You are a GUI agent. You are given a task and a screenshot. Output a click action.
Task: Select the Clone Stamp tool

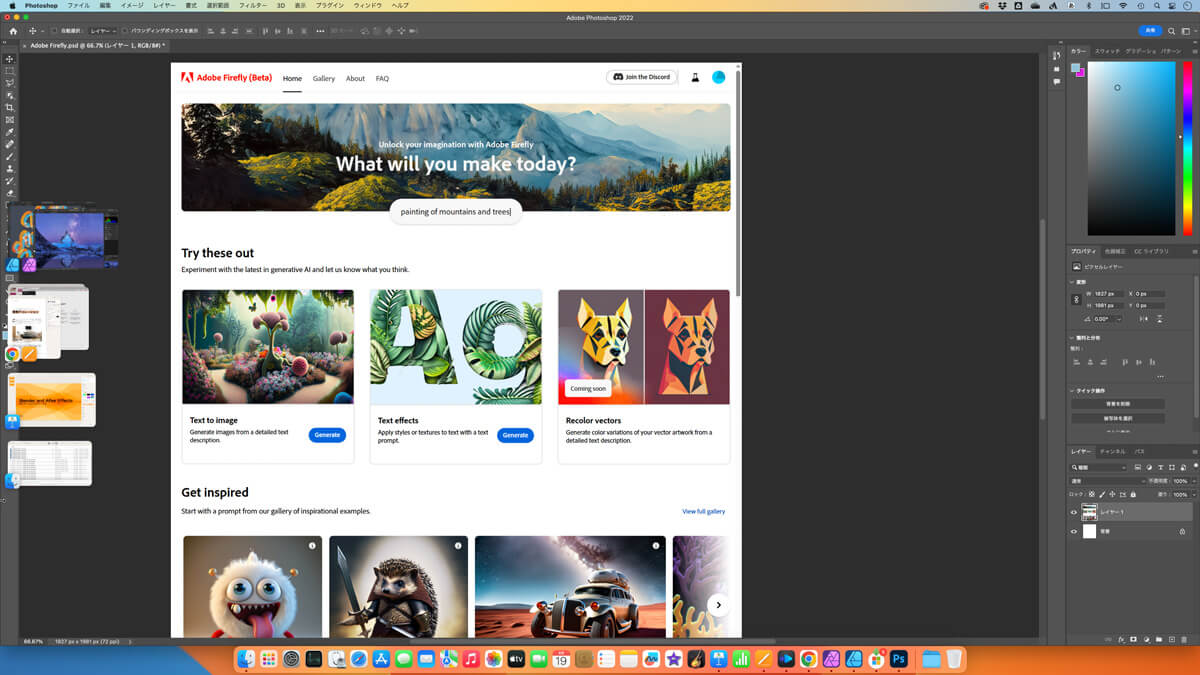pyautogui.click(x=10, y=168)
